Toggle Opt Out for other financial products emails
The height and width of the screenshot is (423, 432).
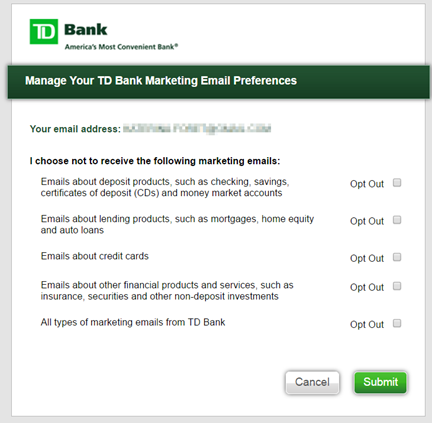pyautogui.click(x=397, y=286)
